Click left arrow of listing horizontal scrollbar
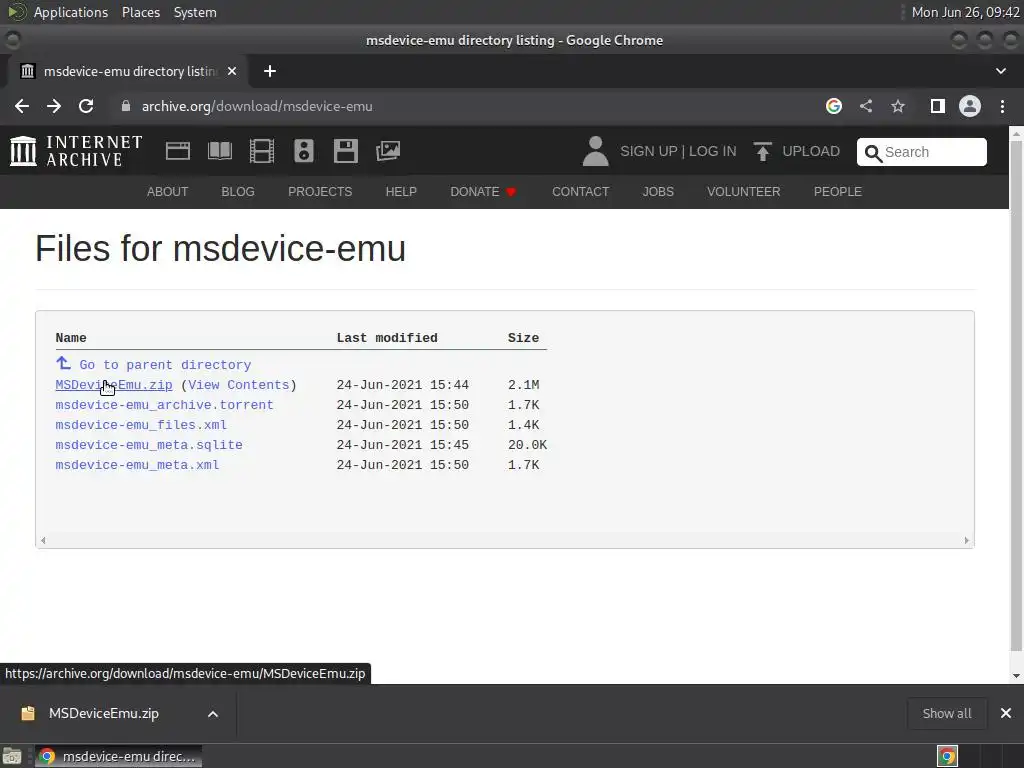 pyautogui.click(x=43, y=540)
